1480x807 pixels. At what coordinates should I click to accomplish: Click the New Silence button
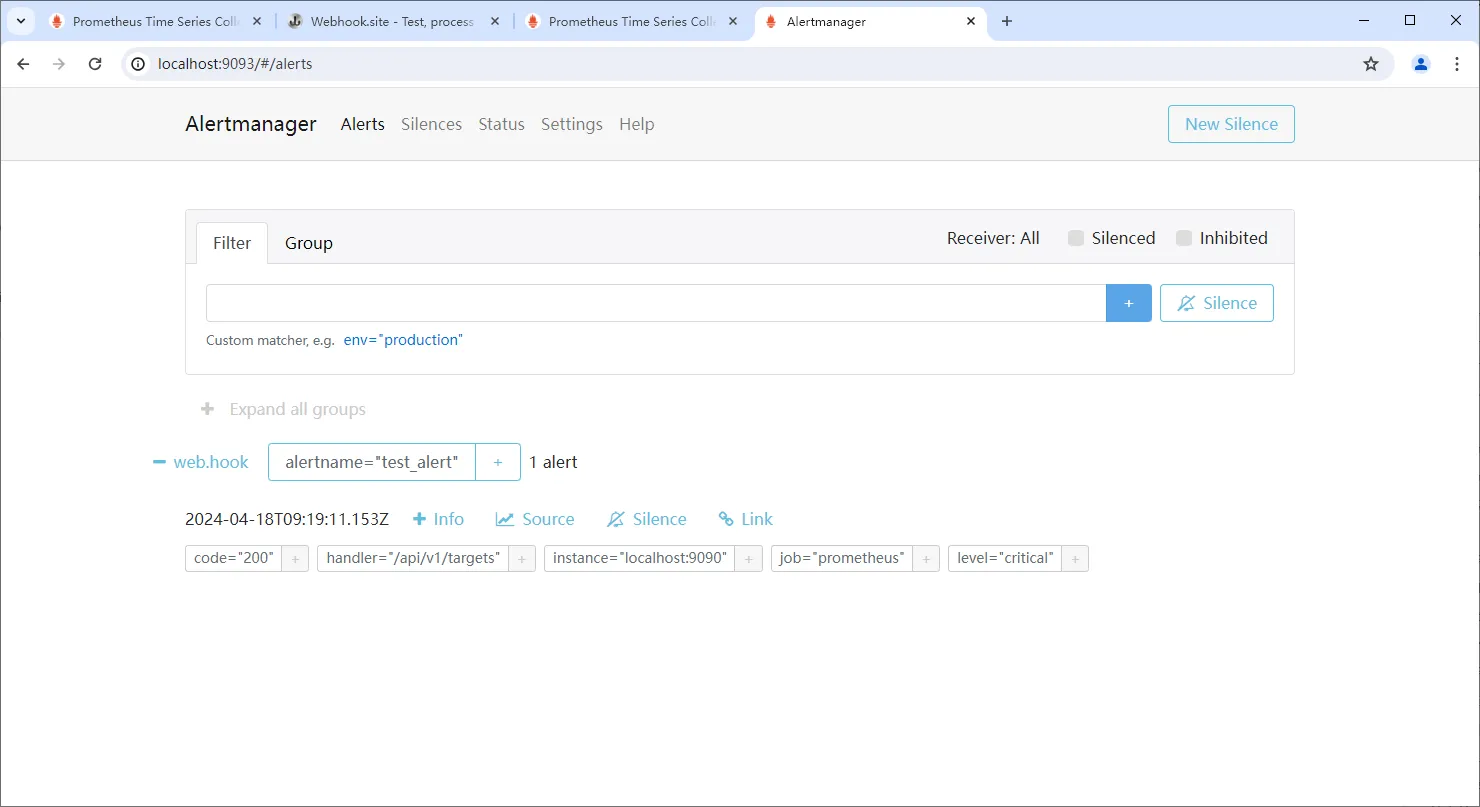pos(1231,124)
